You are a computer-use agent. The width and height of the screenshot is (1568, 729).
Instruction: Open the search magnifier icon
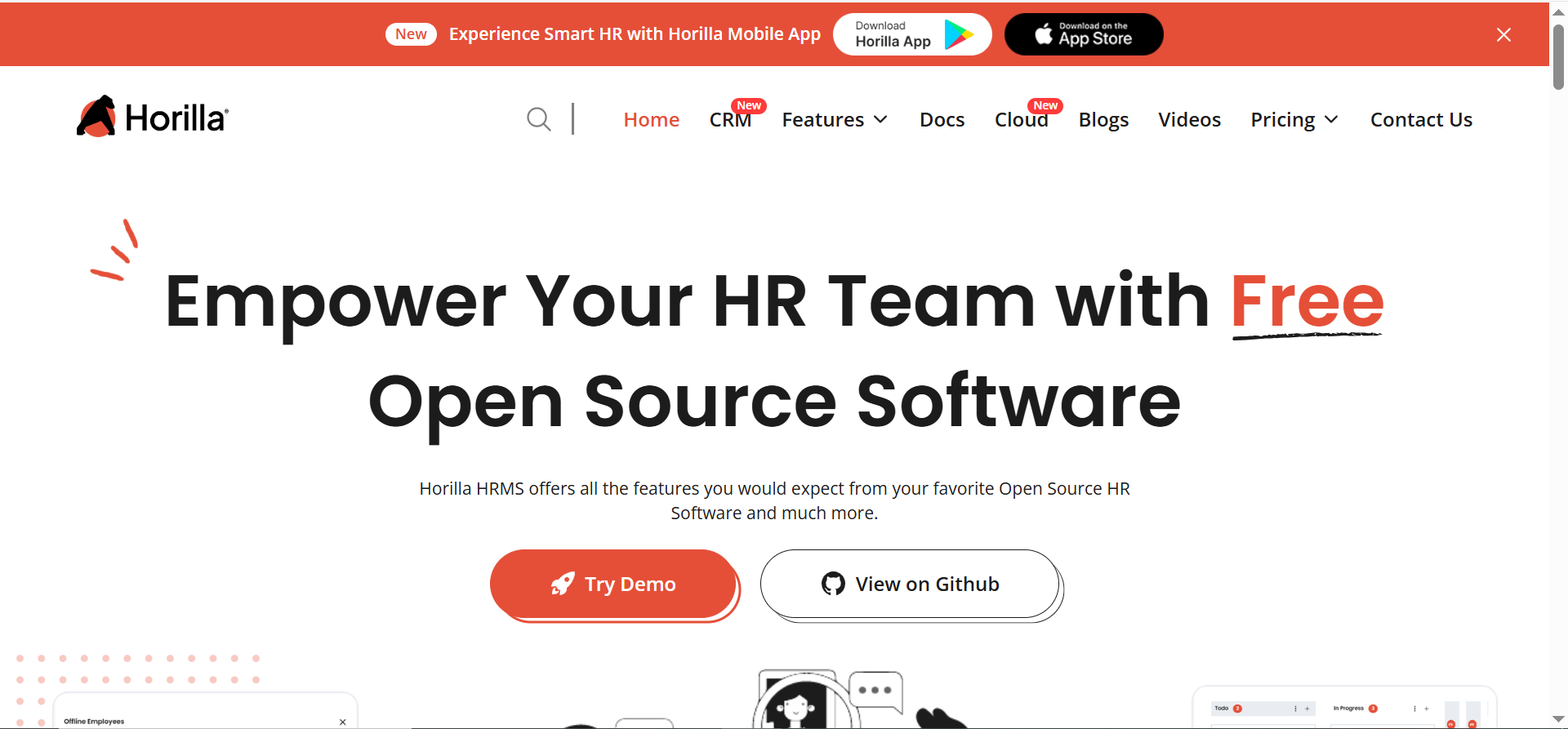(538, 119)
